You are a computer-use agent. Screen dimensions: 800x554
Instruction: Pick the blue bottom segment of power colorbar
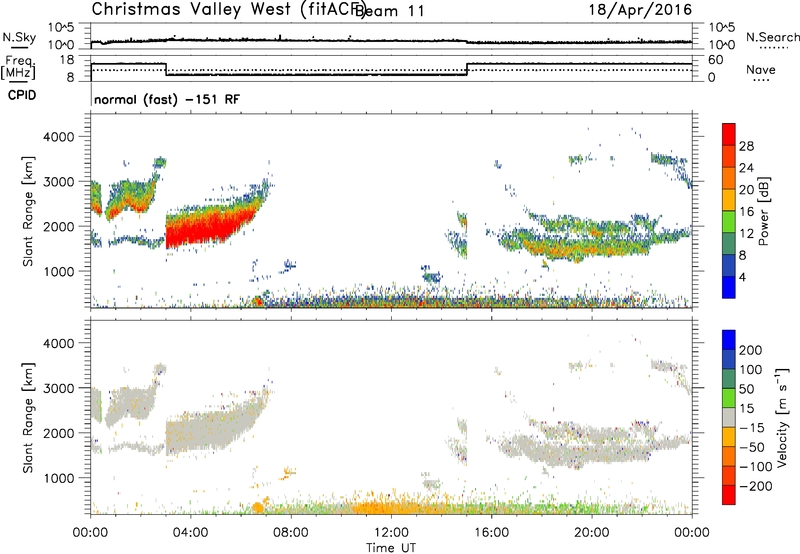tap(729, 287)
